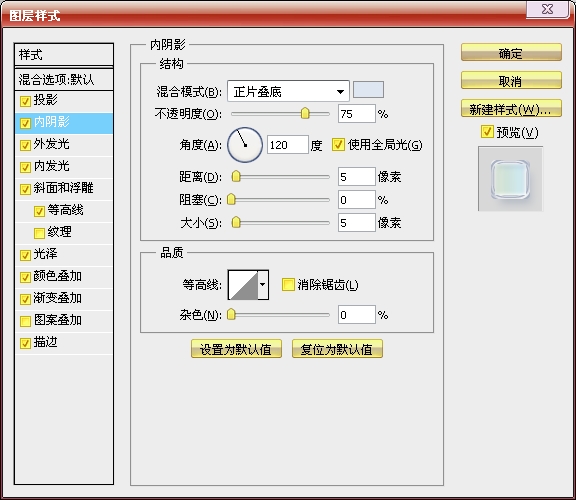Select the 斜面和浮雕 style entry

[64, 189]
